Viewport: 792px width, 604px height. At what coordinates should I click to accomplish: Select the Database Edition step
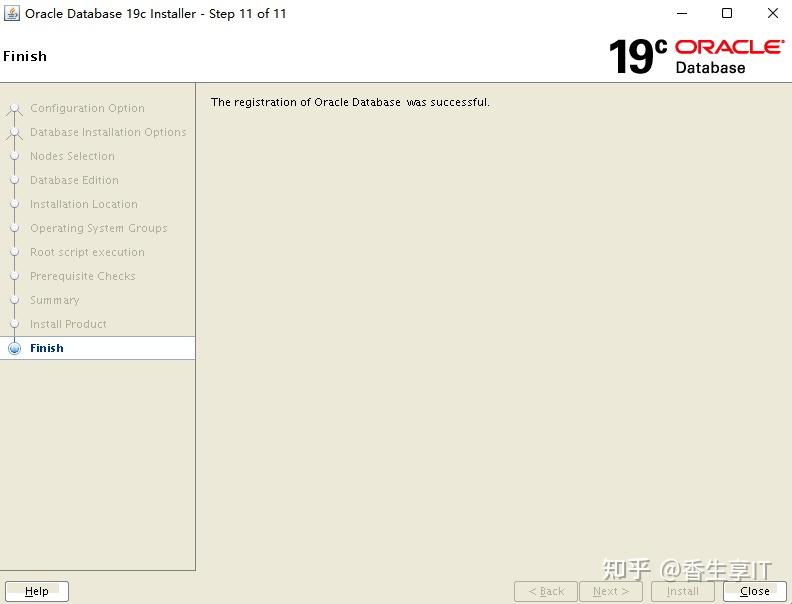pos(74,180)
